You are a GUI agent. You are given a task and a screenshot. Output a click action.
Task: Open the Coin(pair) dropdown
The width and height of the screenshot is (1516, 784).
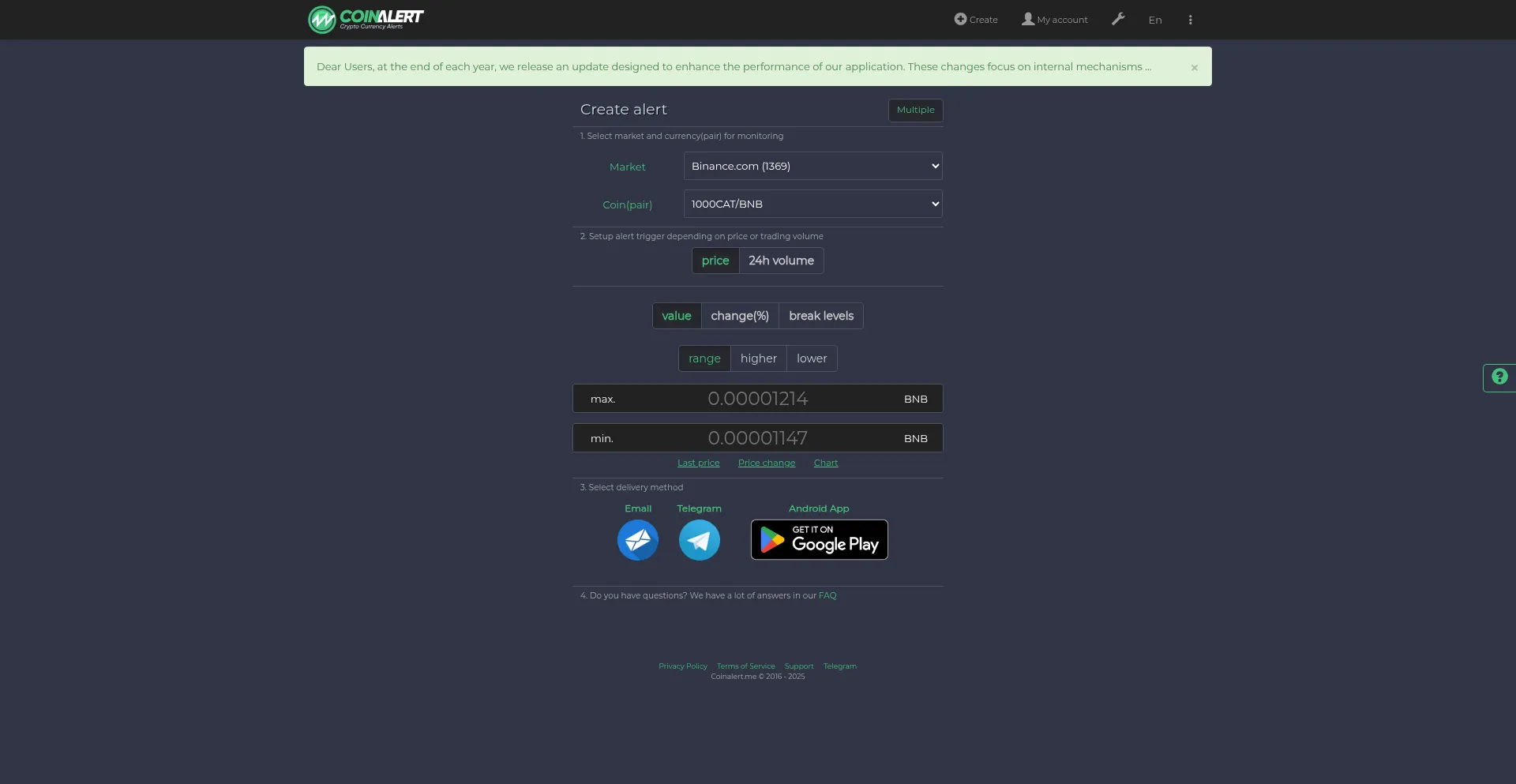coord(812,204)
